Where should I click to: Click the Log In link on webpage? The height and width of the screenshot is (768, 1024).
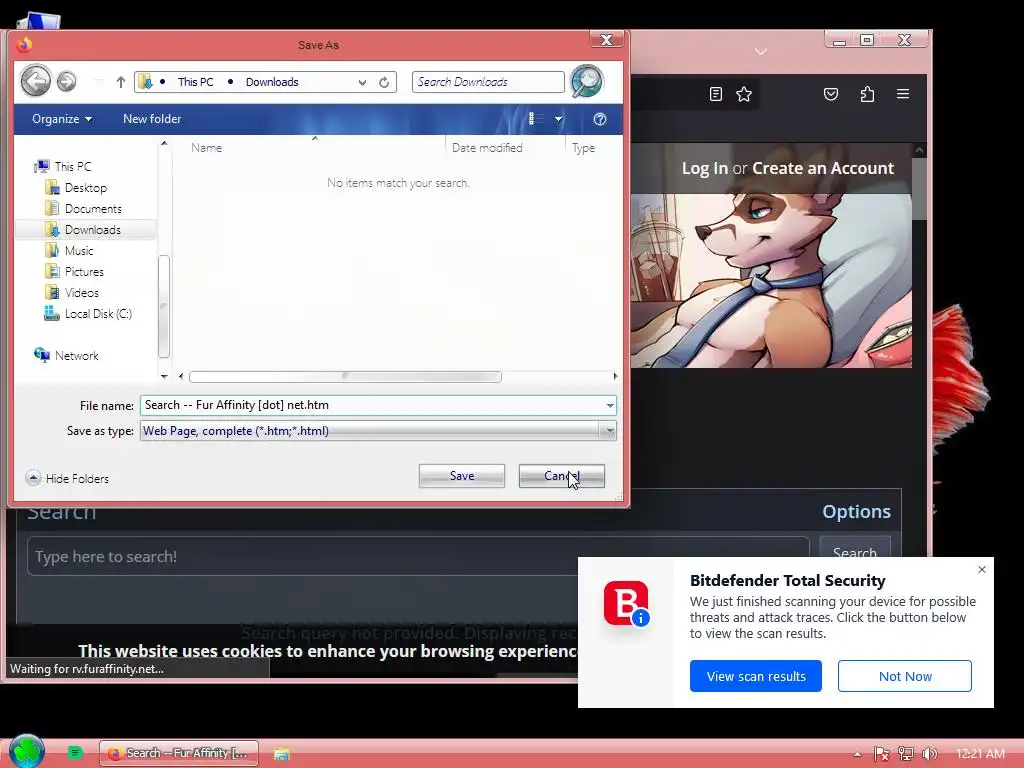pyautogui.click(x=705, y=168)
